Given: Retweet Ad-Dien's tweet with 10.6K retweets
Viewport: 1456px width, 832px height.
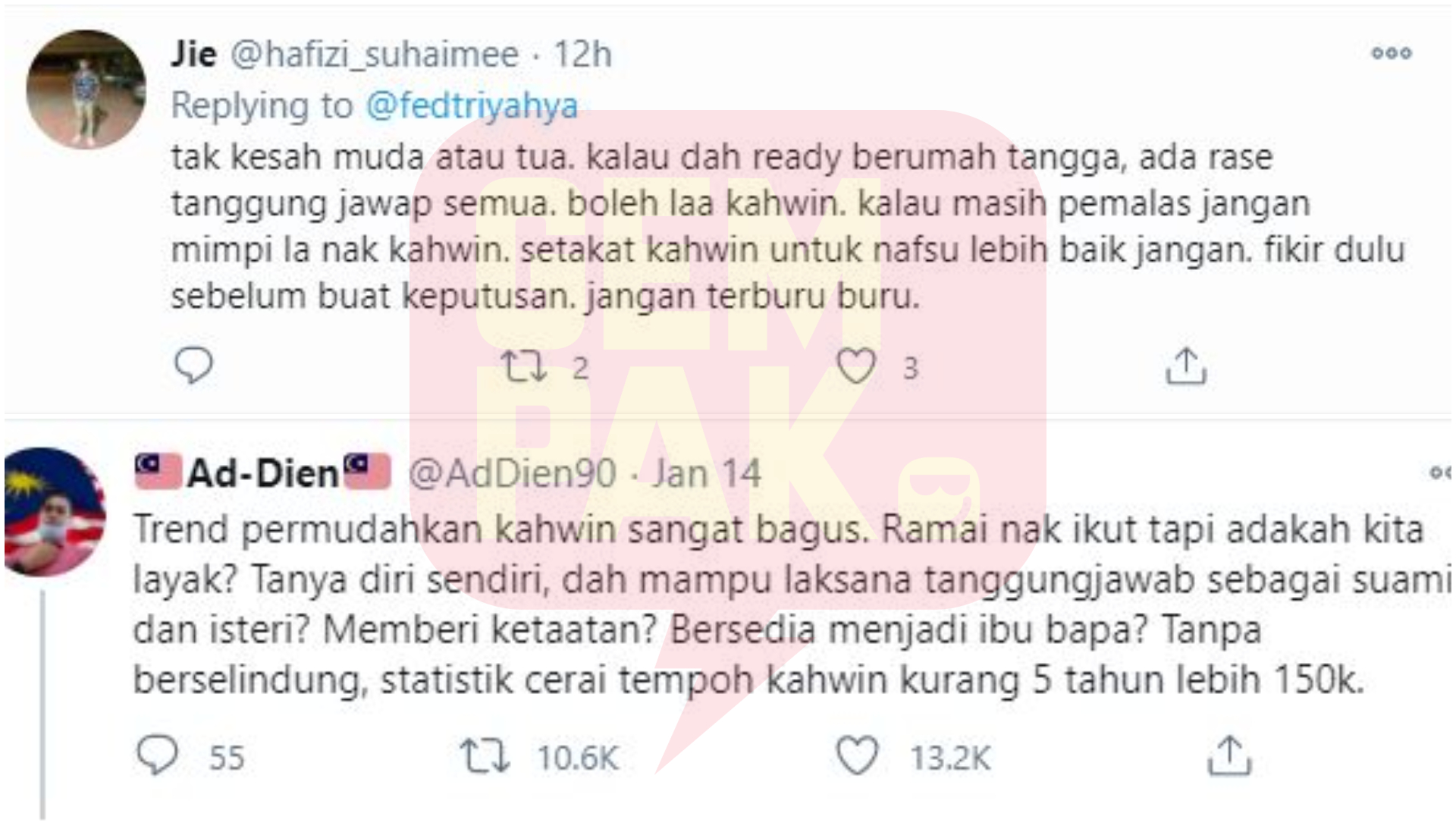Looking at the screenshot, I should pyautogui.click(x=485, y=757).
